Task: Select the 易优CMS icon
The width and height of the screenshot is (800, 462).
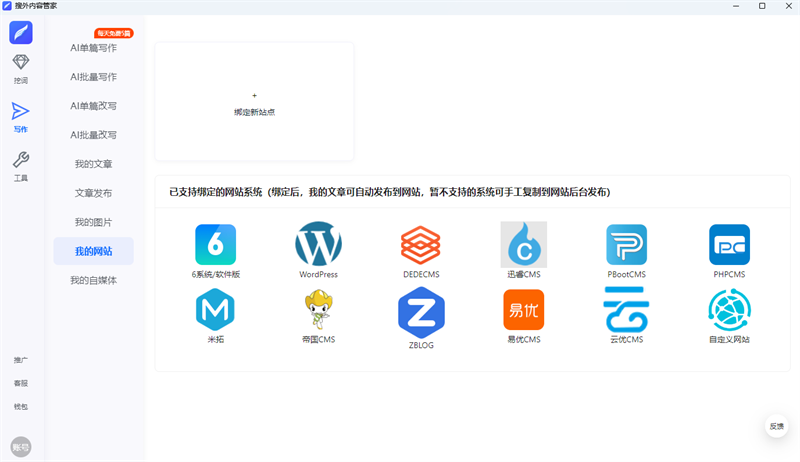Action: (x=523, y=310)
